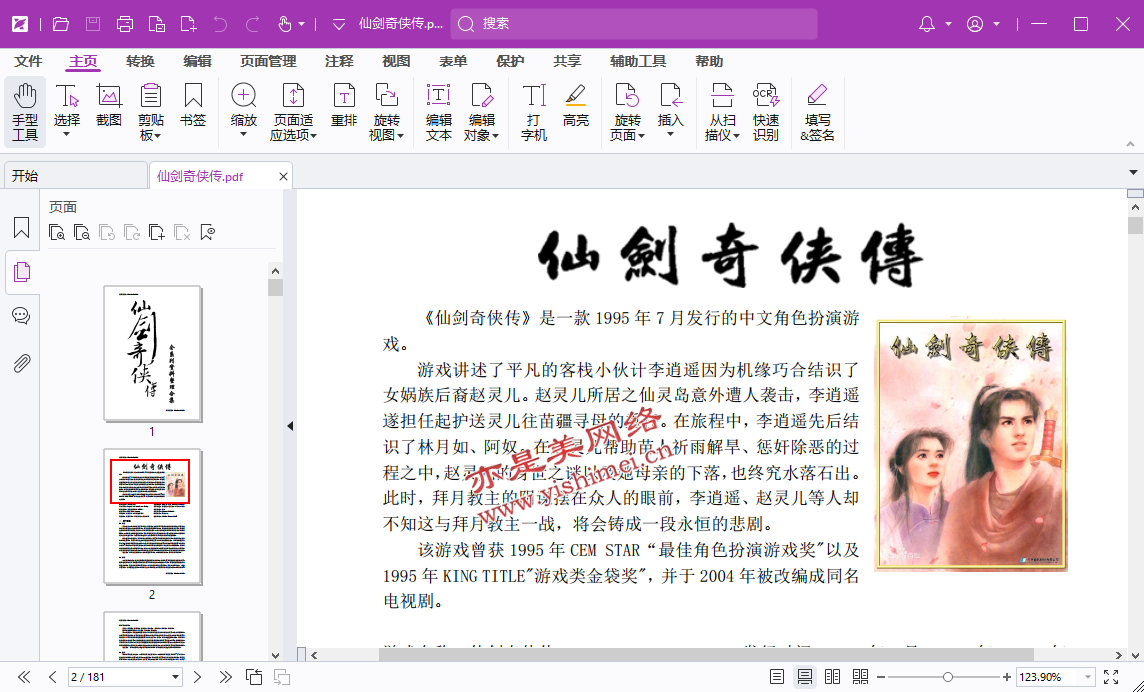Run 快速识别 quick OCR recognition
The width and height of the screenshot is (1144, 692).
click(765, 112)
